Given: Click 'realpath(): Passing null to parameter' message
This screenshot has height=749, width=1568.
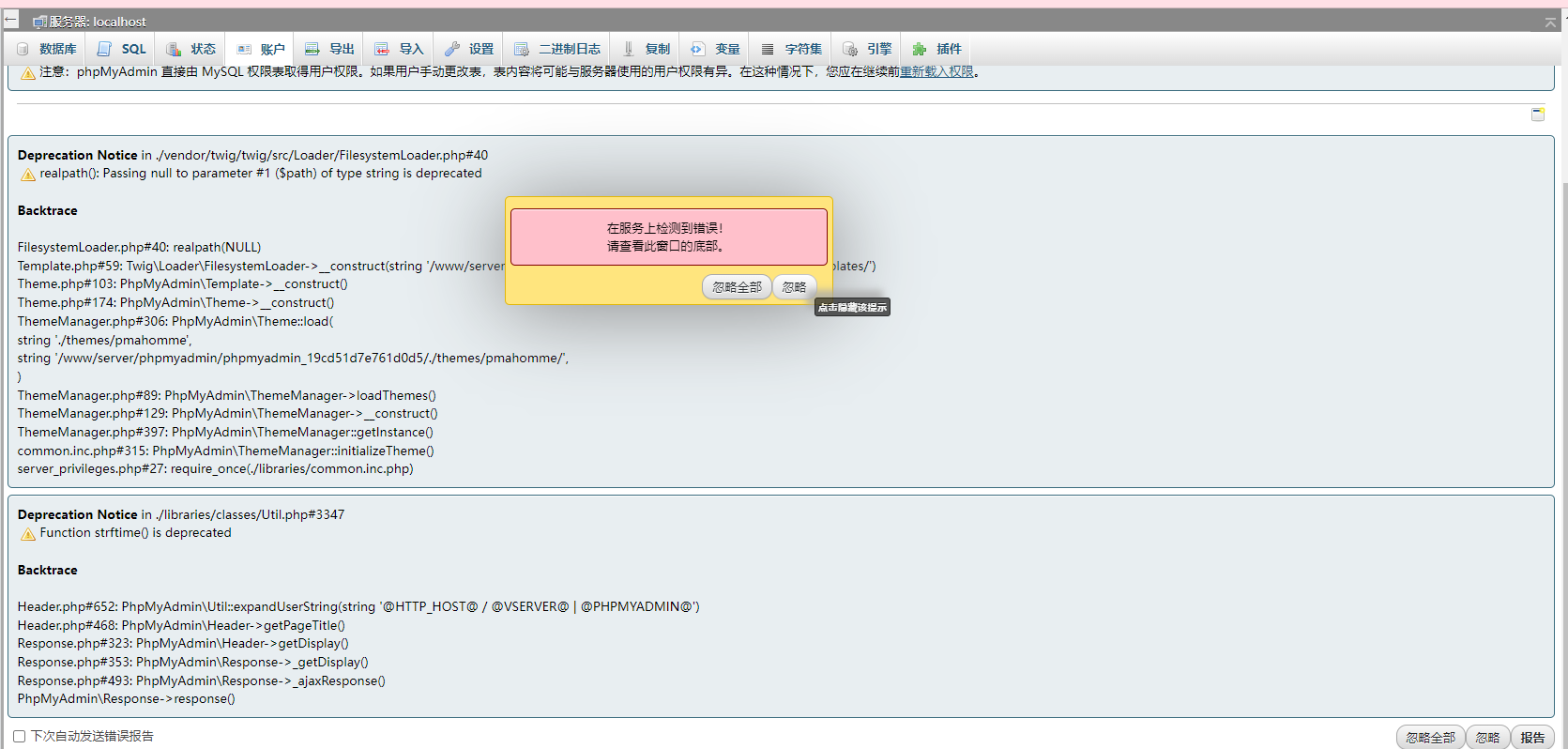Looking at the screenshot, I should 261,174.
